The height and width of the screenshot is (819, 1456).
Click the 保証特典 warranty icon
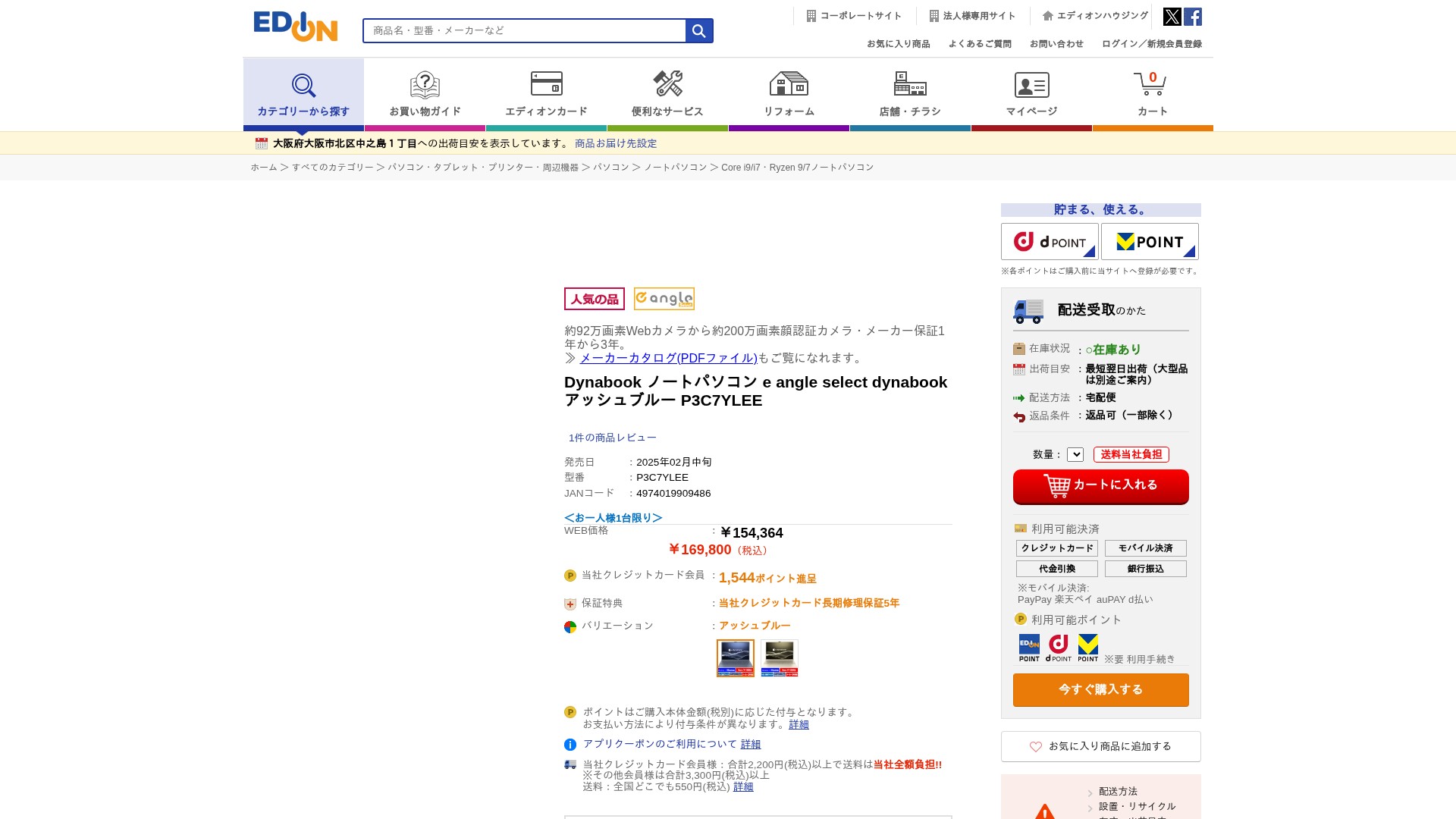[x=570, y=604]
